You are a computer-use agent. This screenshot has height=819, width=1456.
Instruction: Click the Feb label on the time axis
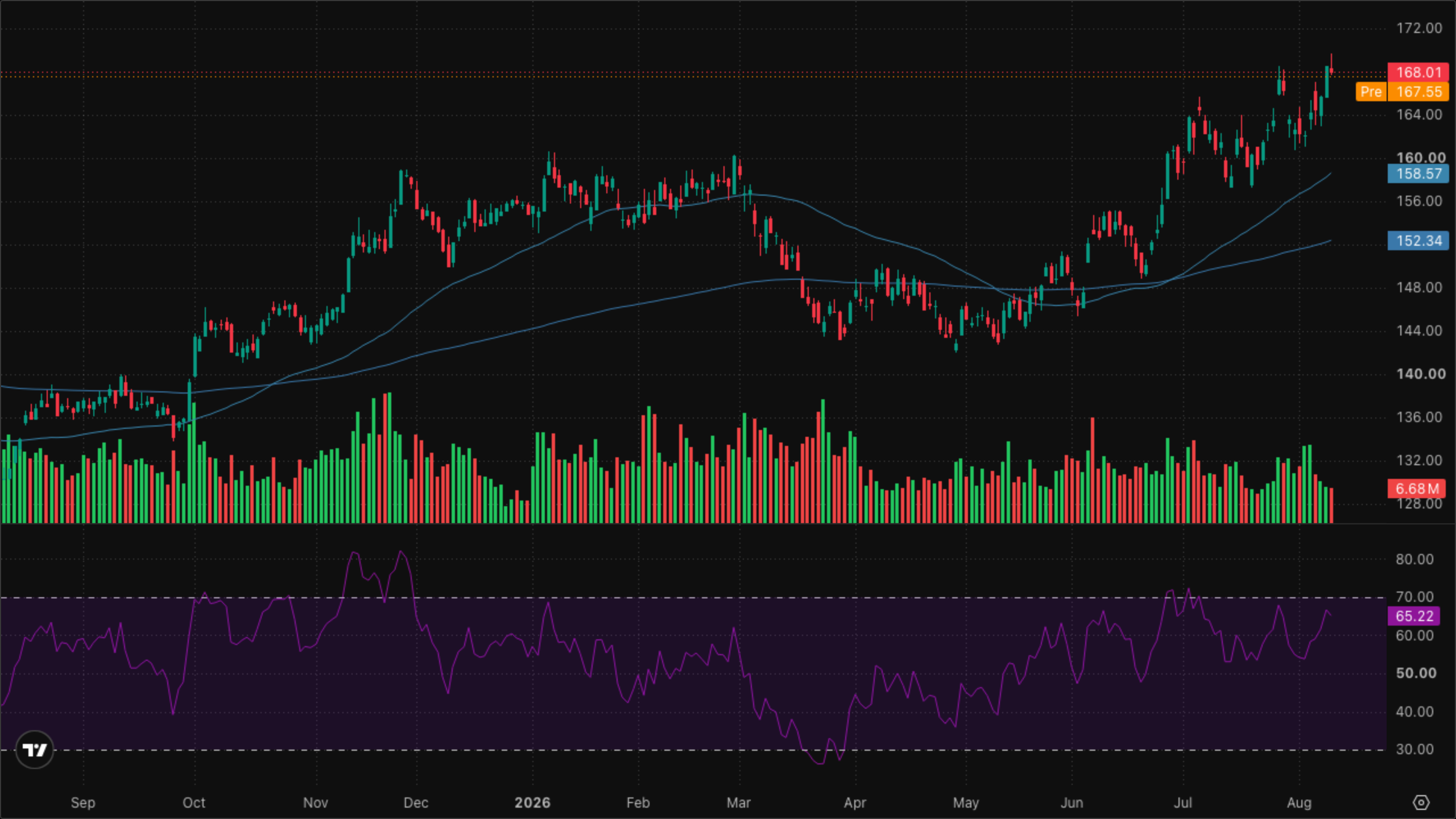638,803
